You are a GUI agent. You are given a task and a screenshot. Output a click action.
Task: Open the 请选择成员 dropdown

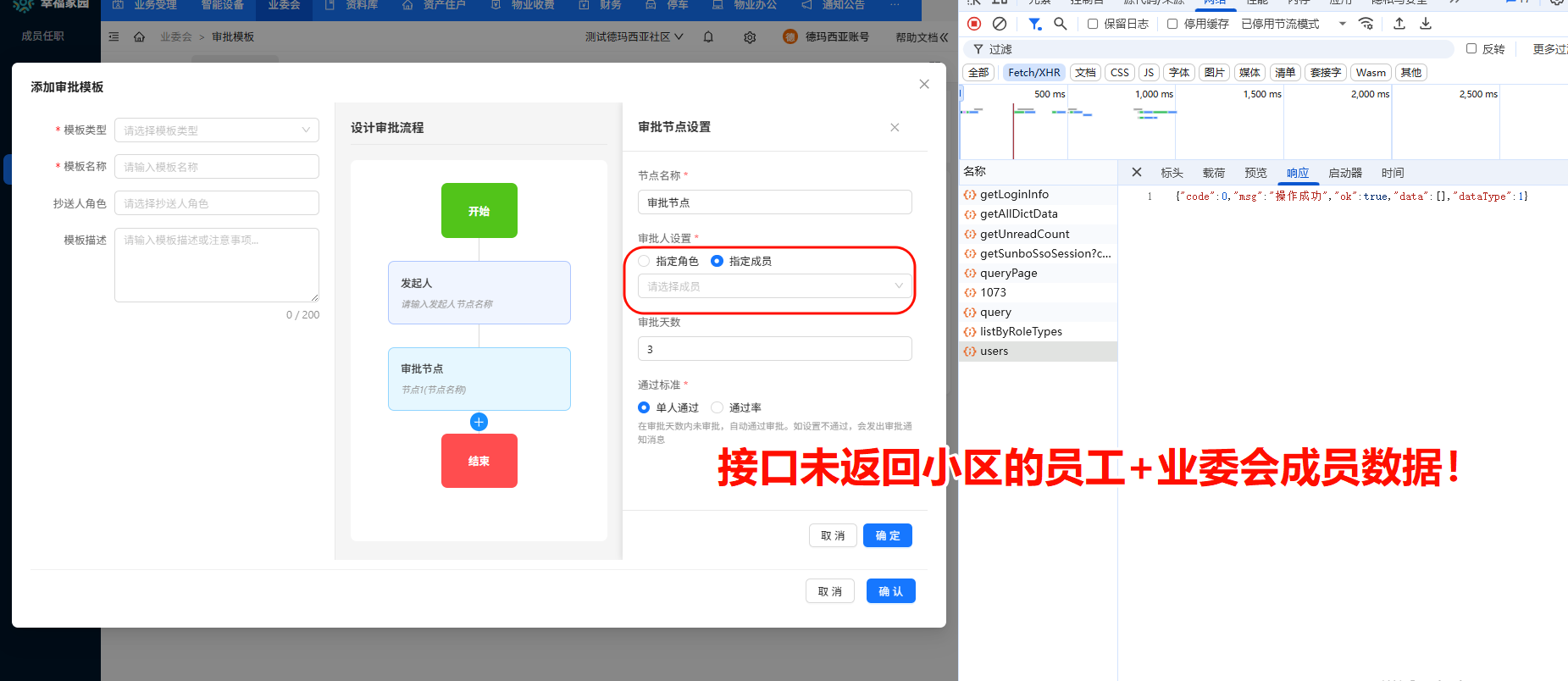pos(774,286)
